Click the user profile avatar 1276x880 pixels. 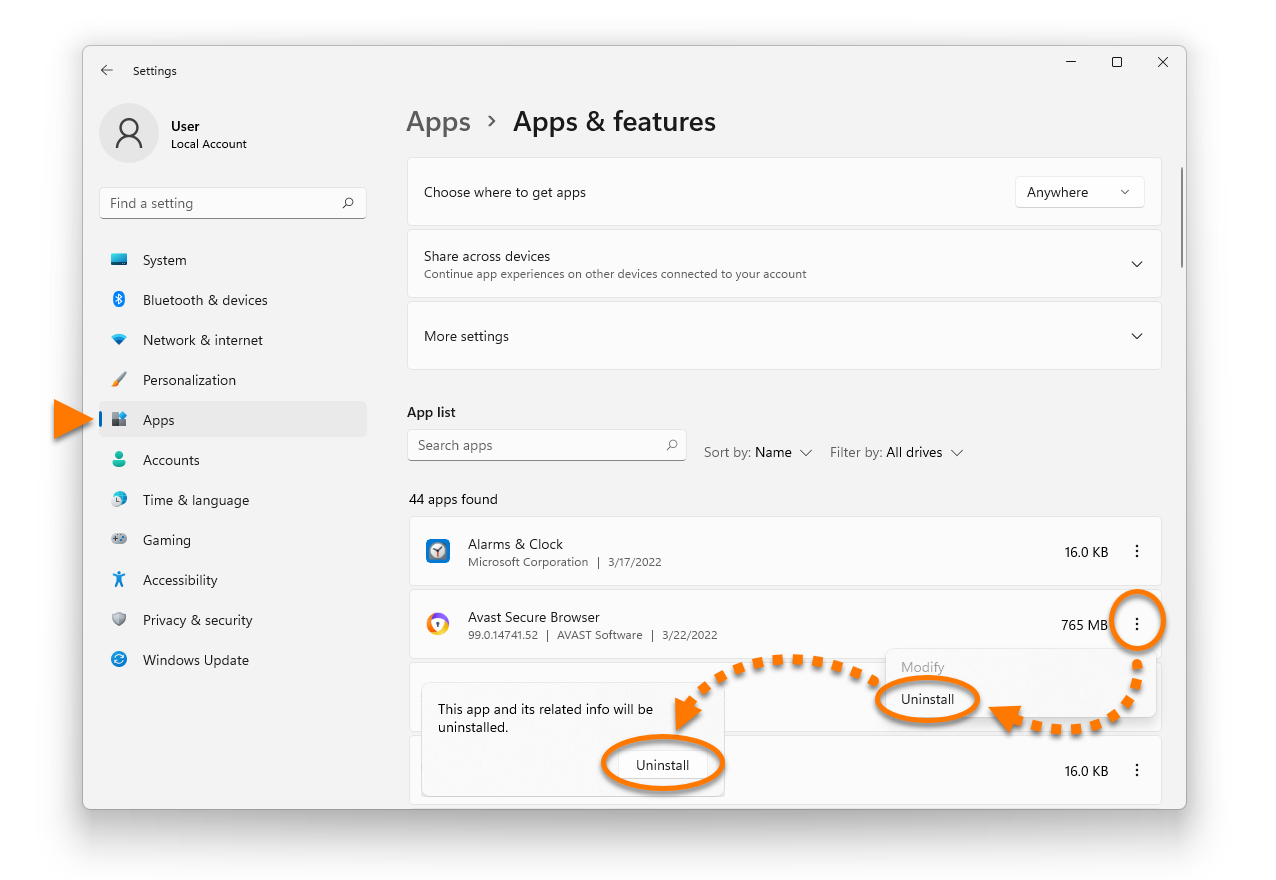point(129,133)
